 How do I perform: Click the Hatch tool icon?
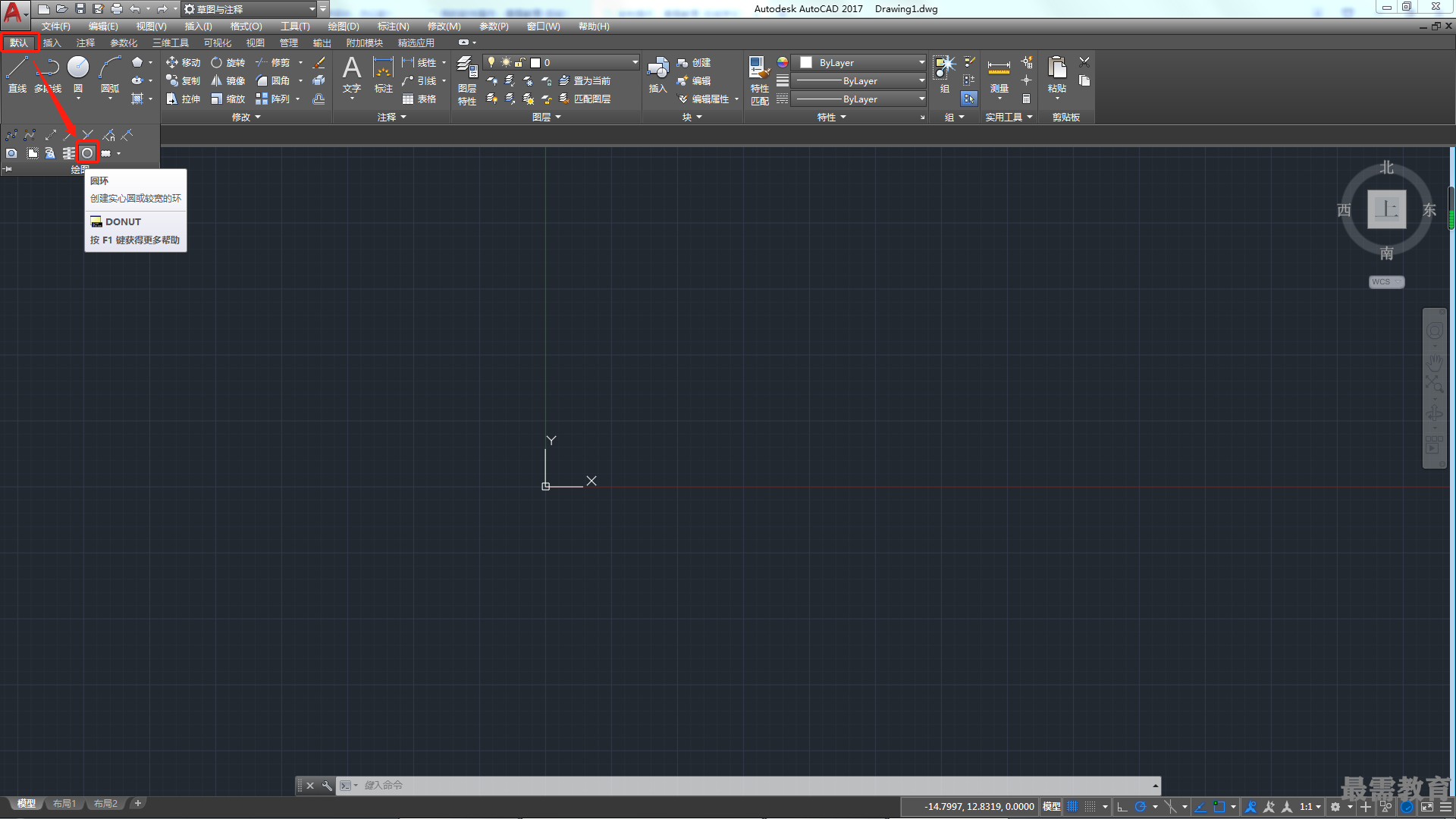click(137, 99)
